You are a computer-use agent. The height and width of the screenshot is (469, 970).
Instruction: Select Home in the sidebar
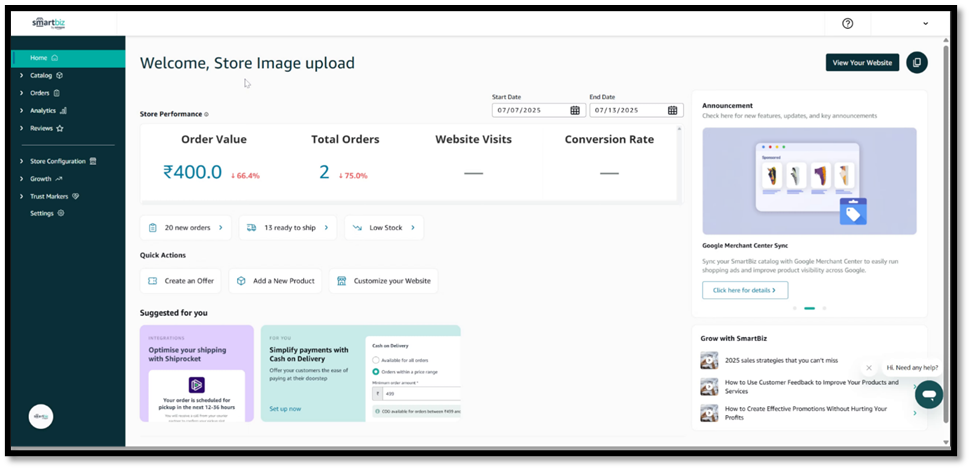pos(39,58)
